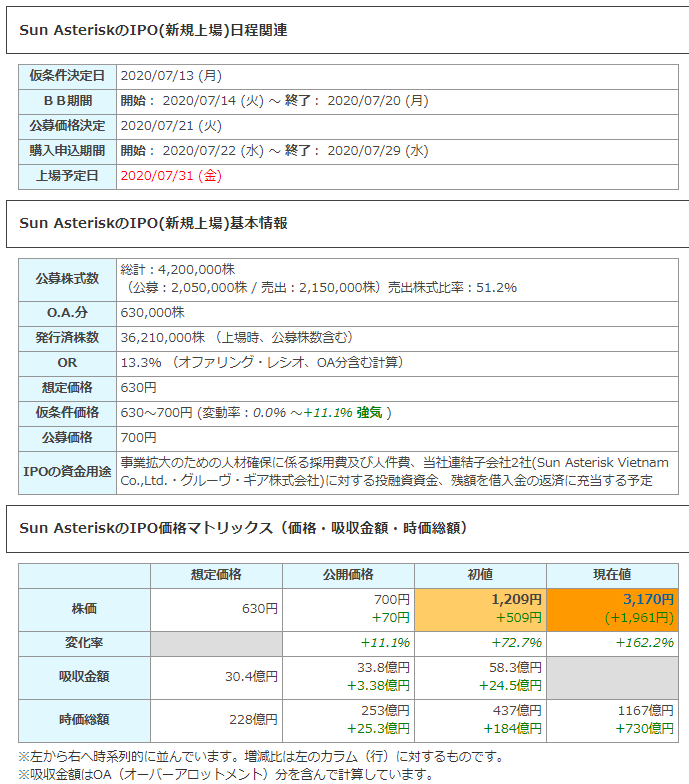The width and height of the screenshot is (689, 784).
Task: Click the 総計：4,200,000株 line
Action: point(178,270)
